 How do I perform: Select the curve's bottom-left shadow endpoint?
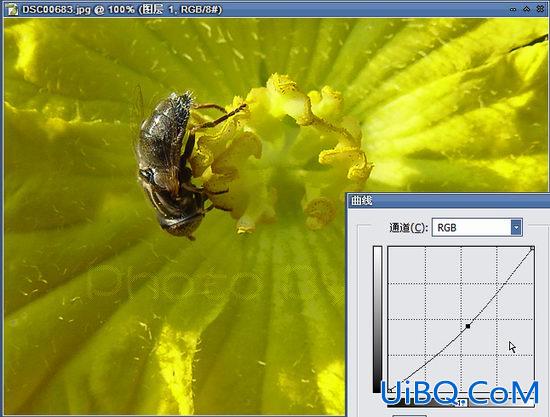pyautogui.click(x=390, y=390)
